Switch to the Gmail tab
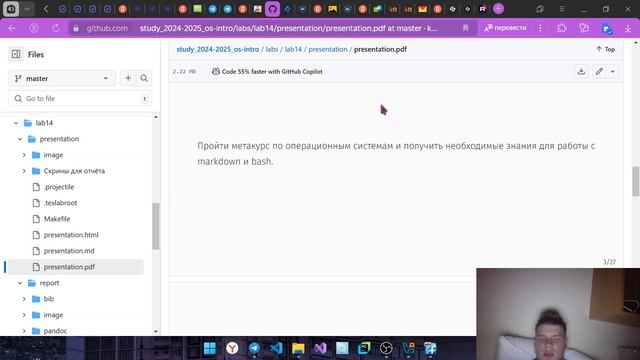 [x=422, y=9]
